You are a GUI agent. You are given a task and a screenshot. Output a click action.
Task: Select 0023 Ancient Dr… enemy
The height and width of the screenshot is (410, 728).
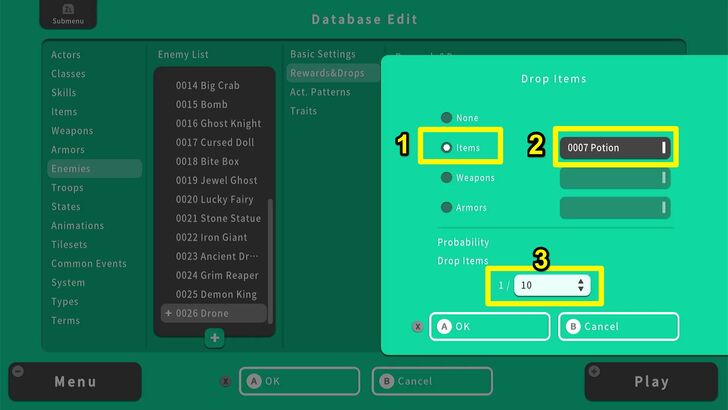click(217, 256)
